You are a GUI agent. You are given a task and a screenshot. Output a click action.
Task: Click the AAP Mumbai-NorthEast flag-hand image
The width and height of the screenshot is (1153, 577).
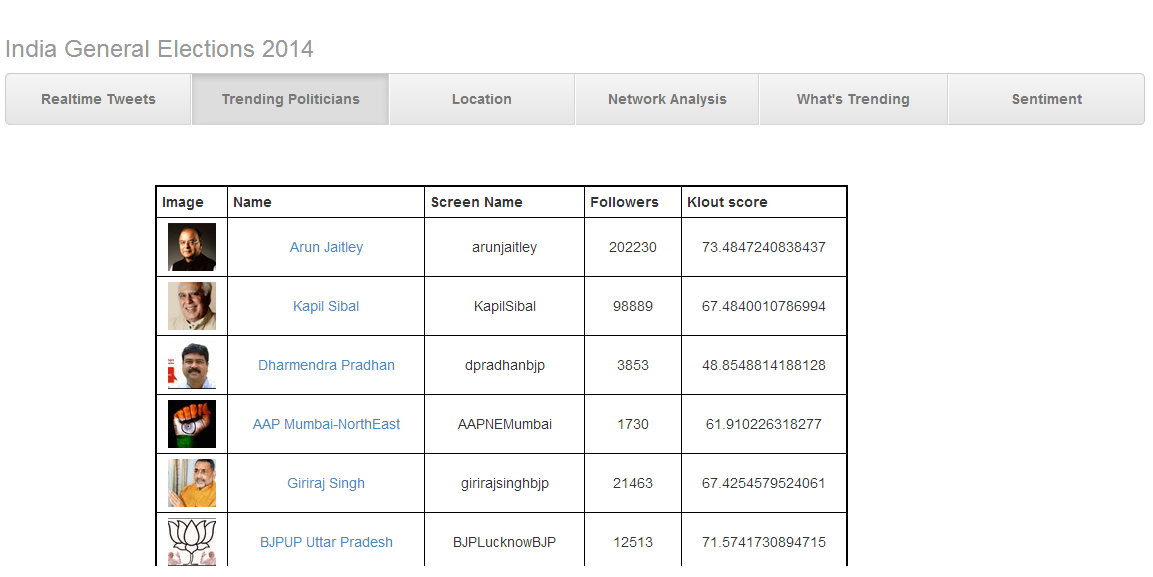coord(192,424)
